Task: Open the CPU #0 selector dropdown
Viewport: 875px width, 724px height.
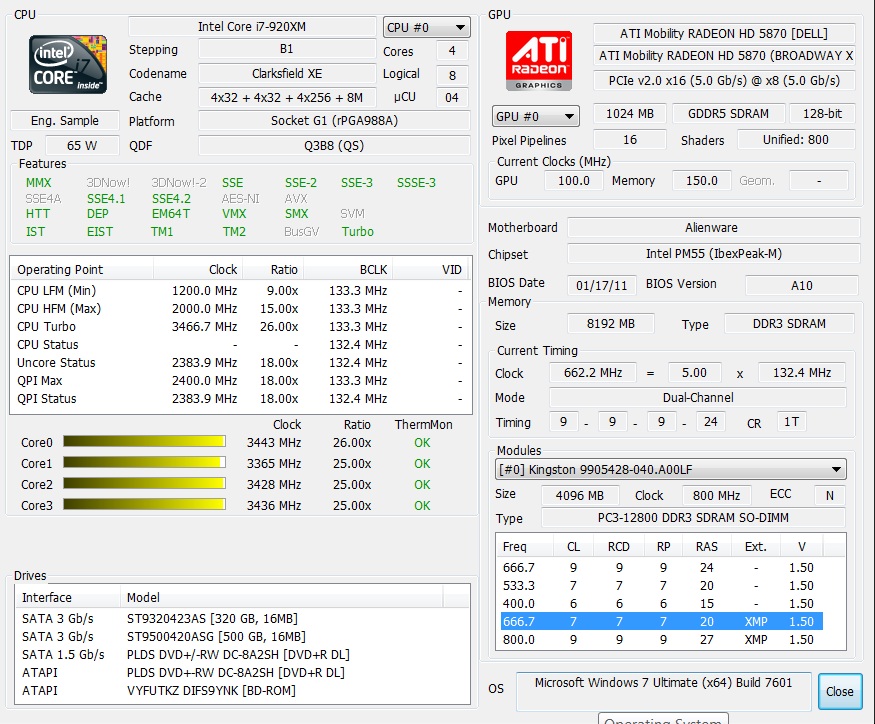Action: [x=426, y=27]
